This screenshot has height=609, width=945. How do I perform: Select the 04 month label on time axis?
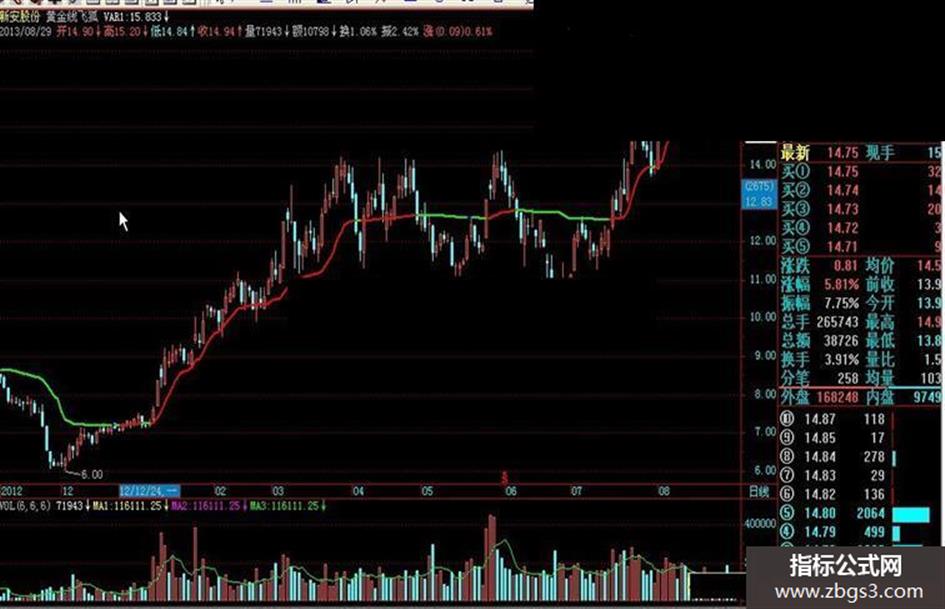click(358, 491)
